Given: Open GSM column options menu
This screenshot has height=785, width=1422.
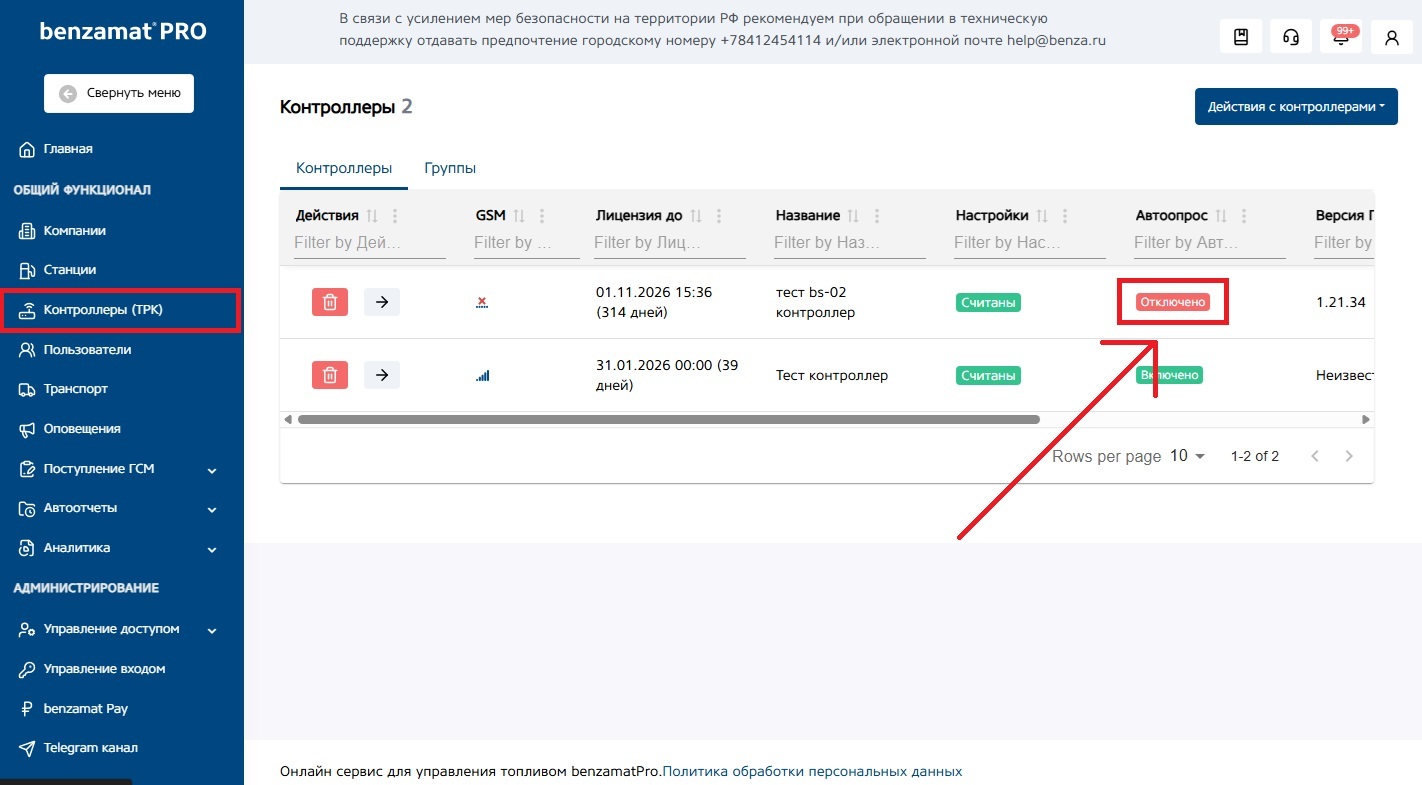Looking at the screenshot, I should point(542,216).
